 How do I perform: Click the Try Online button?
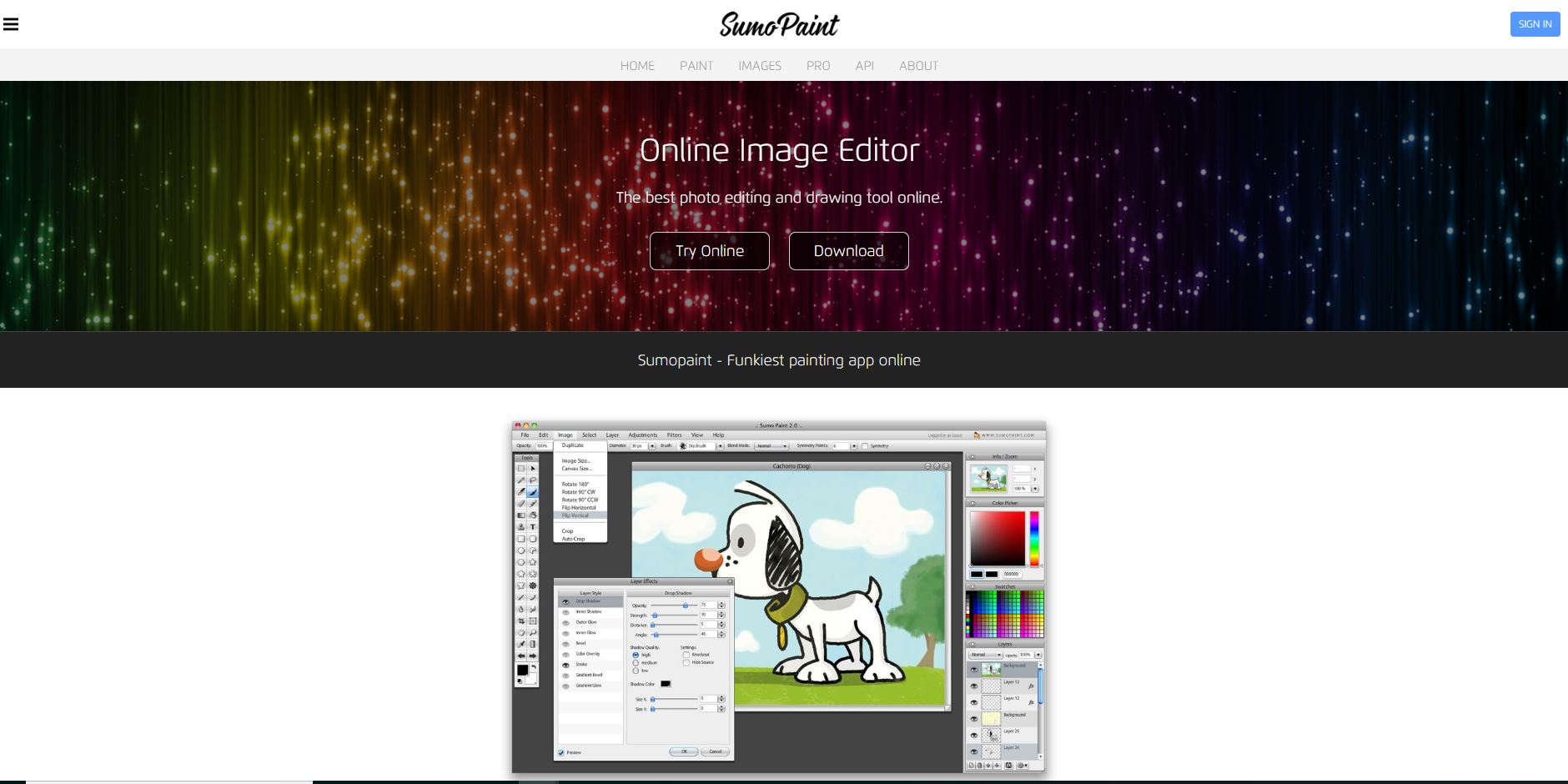point(709,251)
